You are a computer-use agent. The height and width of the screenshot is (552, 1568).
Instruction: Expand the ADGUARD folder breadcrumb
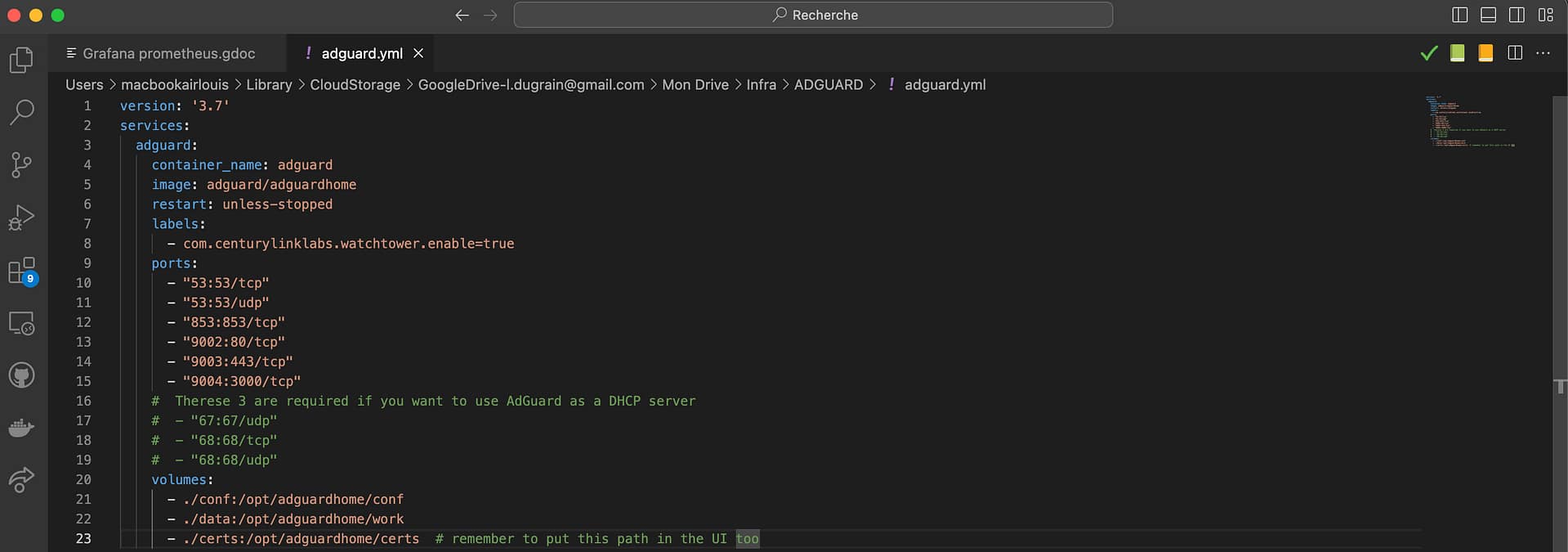point(828,84)
